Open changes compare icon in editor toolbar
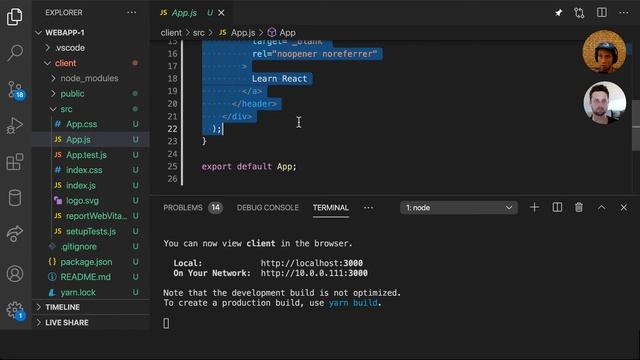The width and height of the screenshot is (640, 360). coord(579,13)
